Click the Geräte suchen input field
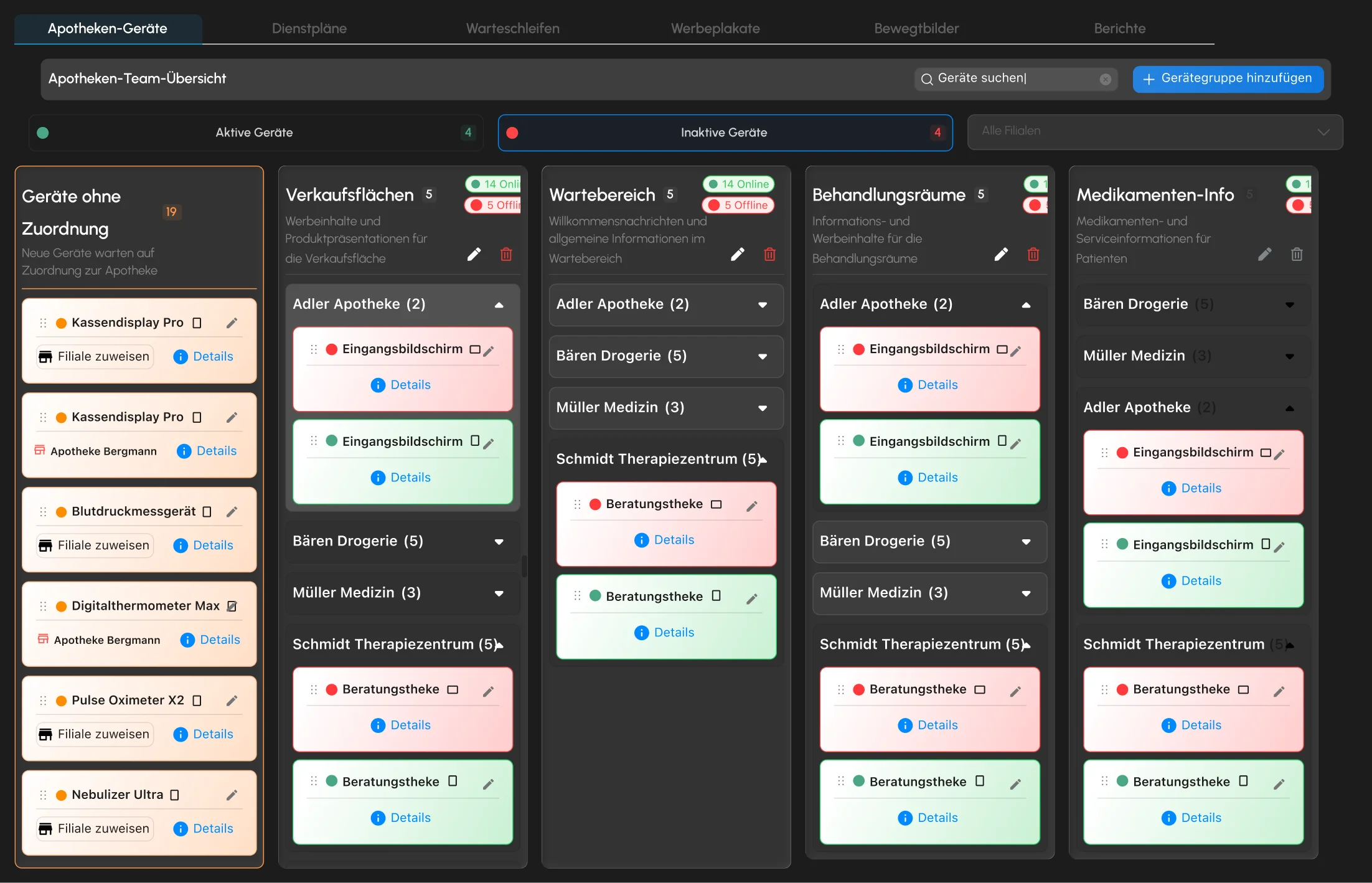 1016,79
